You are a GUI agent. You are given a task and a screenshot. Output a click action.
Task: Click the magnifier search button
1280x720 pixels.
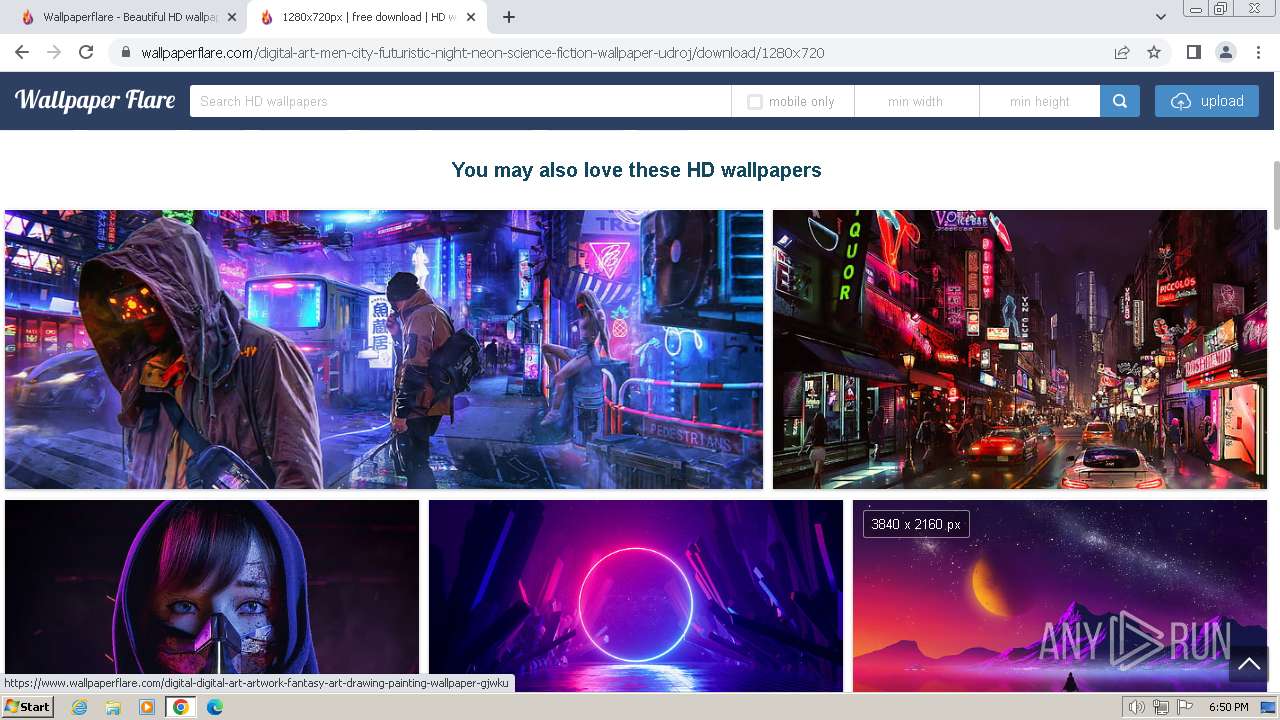[1120, 101]
